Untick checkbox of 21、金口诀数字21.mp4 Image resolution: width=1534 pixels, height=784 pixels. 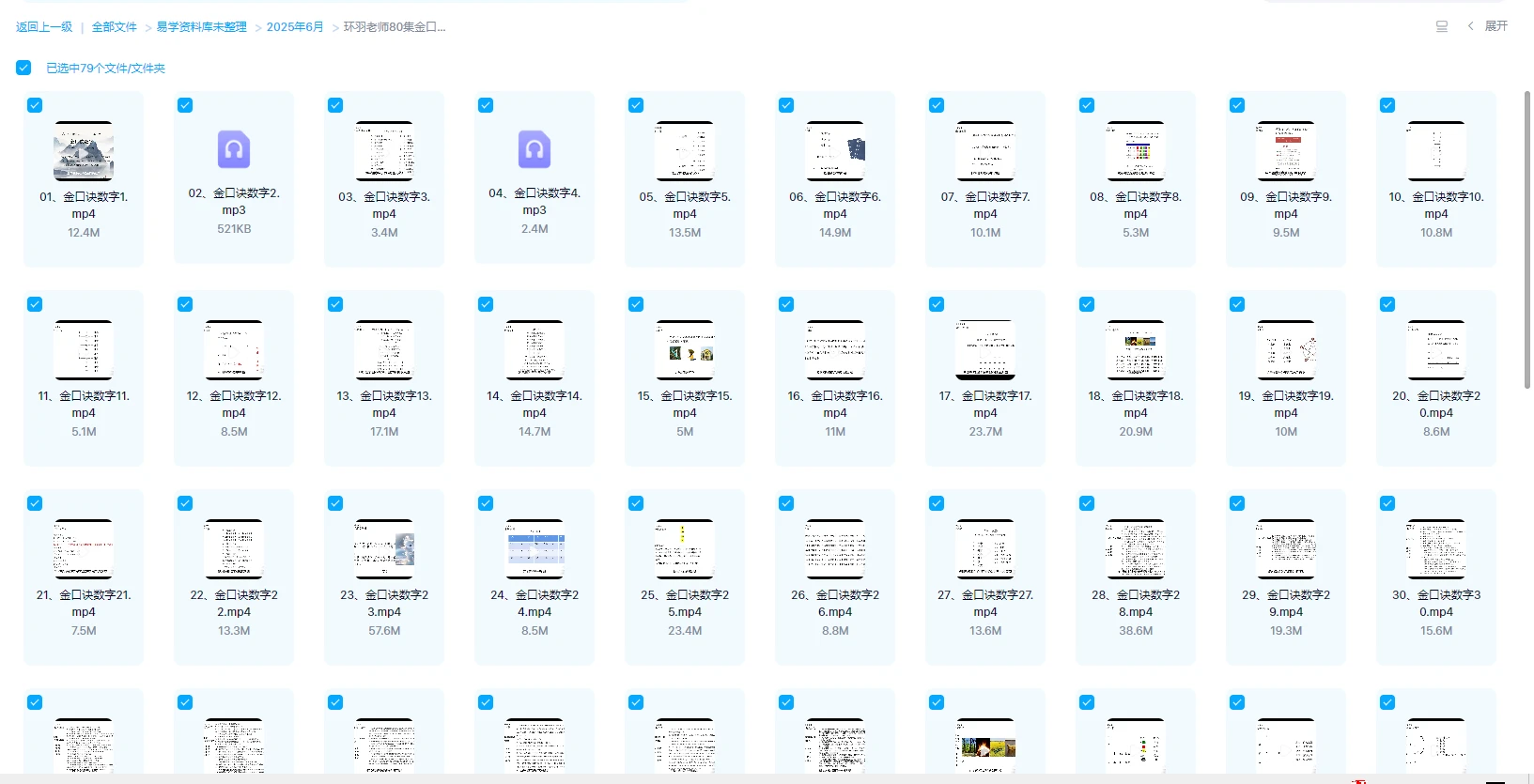[35, 503]
